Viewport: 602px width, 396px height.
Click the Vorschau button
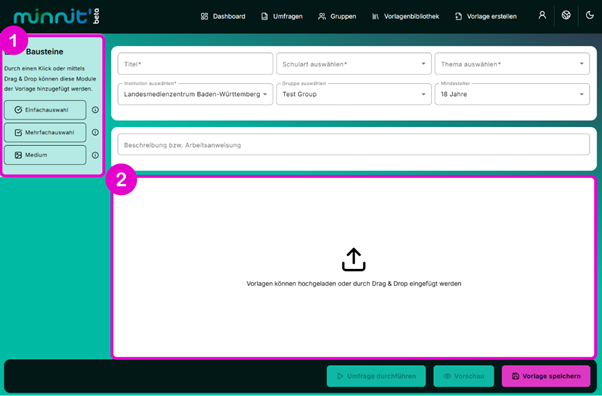(464, 376)
